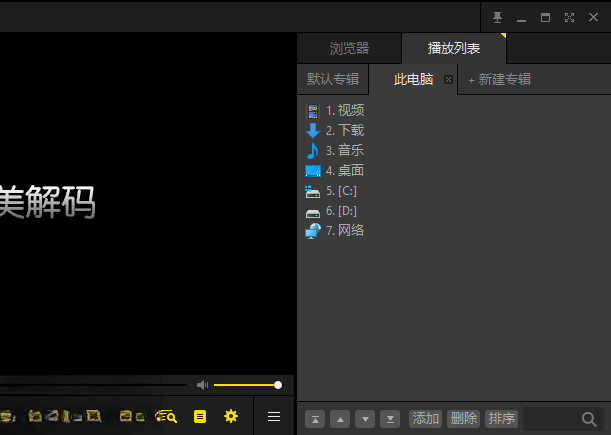The height and width of the screenshot is (435, 611).
Task: Move selected playlist item up one
Action: 340,419
